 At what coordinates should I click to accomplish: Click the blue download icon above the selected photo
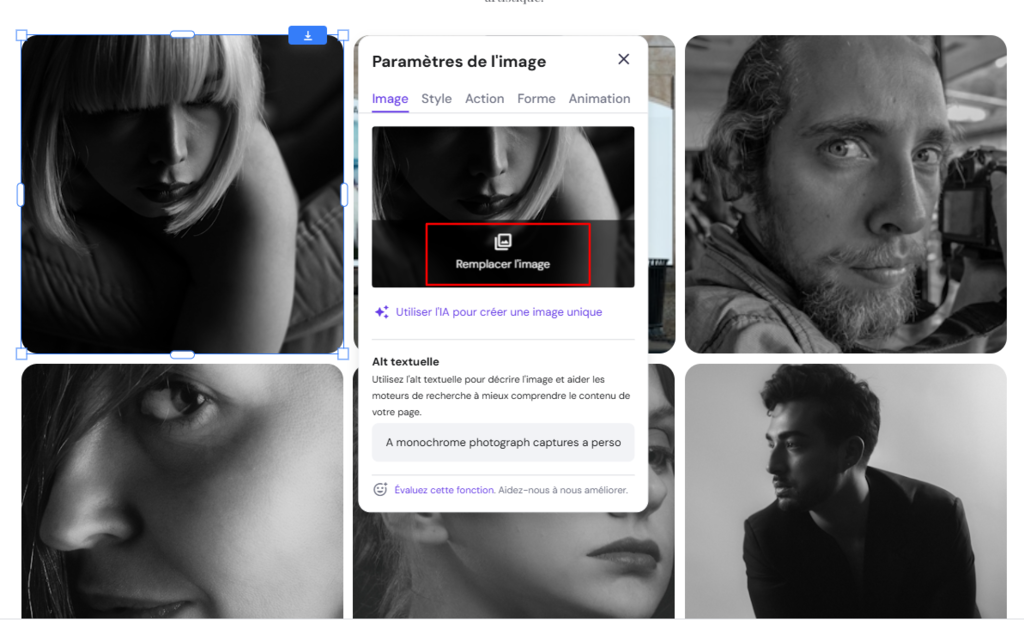coord(307,34)
